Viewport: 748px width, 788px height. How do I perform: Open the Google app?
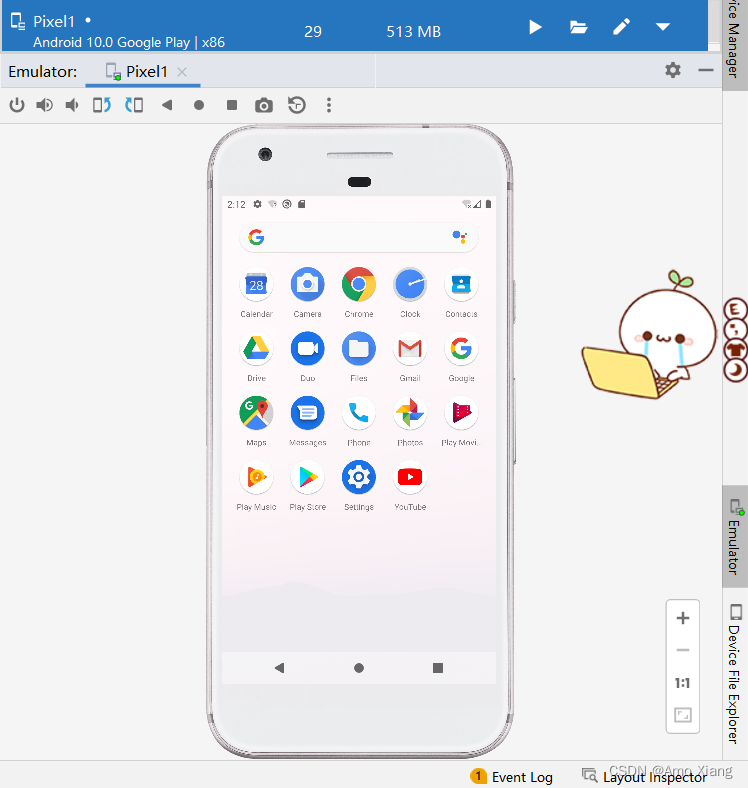tap(461, 357)
